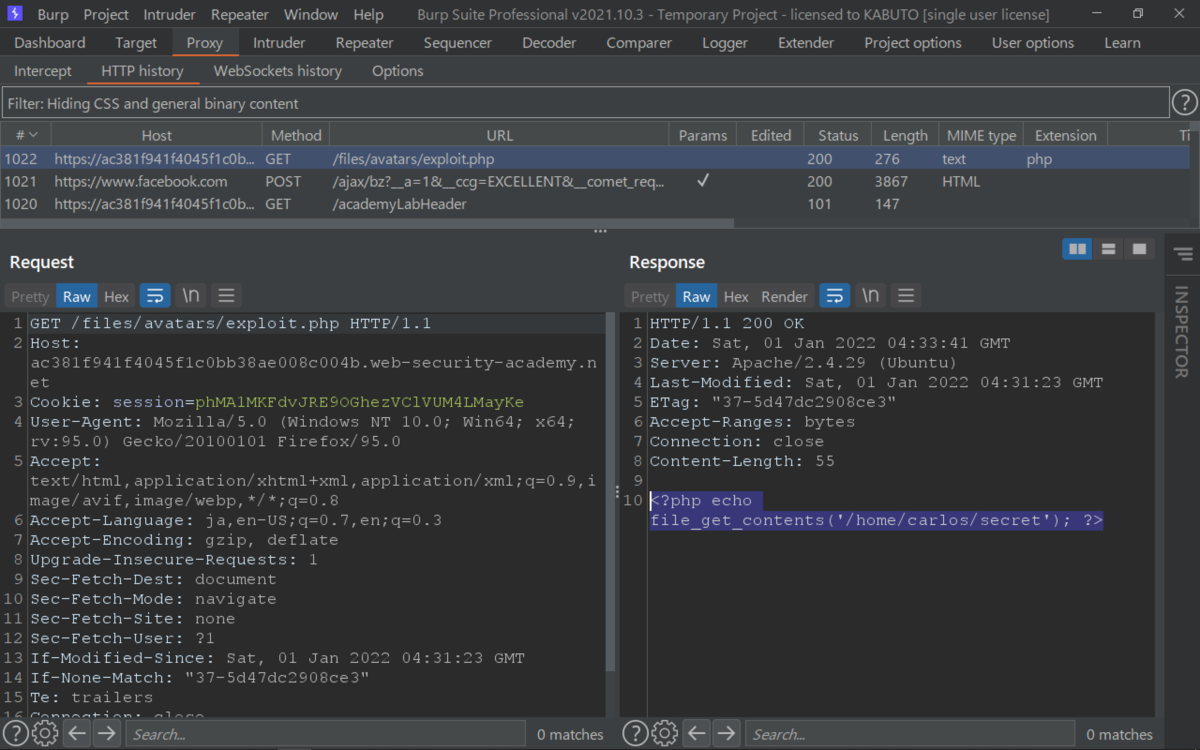Switch to the Logger tab
The width and height of the screenshot is (1200, 750).
click(725, 43)
